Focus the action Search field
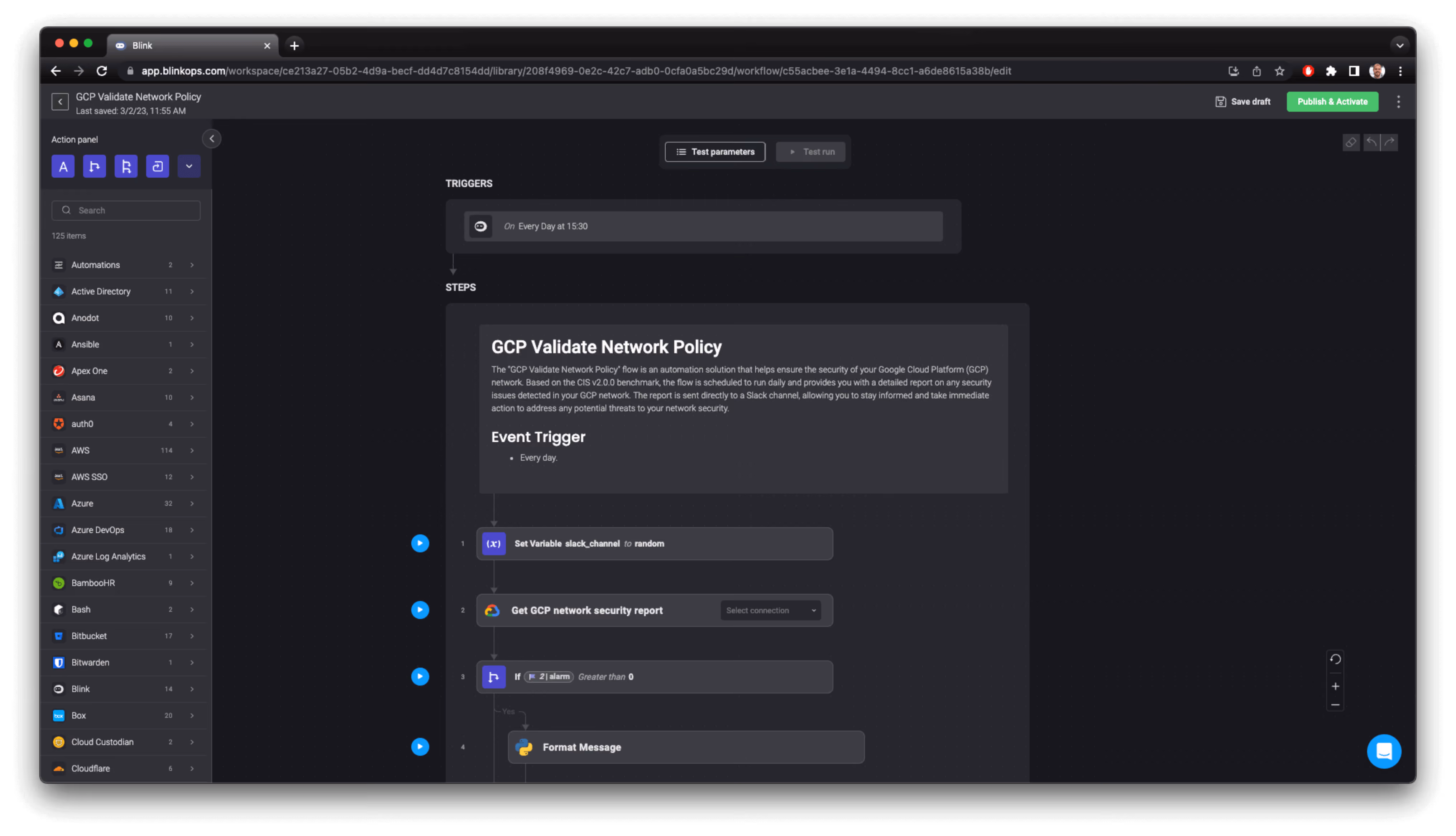 [x=126, y=210]
